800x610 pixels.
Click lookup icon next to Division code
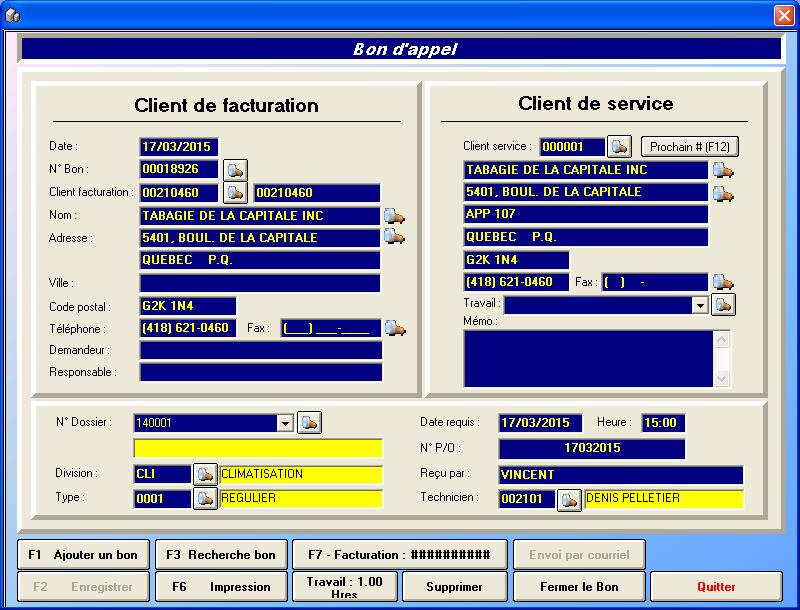click(205, 474)
